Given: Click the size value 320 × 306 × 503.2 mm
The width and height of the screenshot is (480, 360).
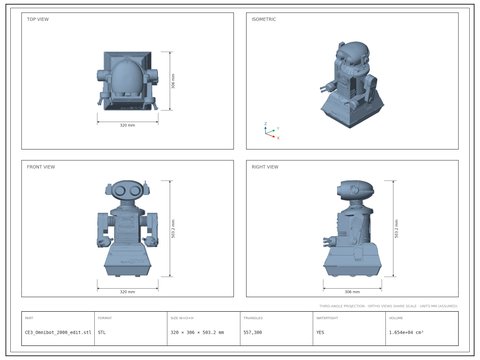Looking at the screenshot, I should tap(197, 332).
